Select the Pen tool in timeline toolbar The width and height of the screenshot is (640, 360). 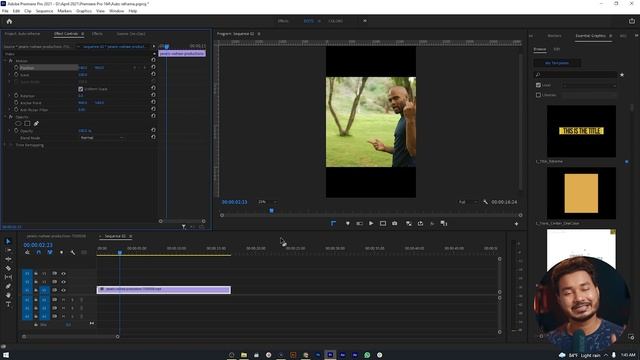[8, 286]
